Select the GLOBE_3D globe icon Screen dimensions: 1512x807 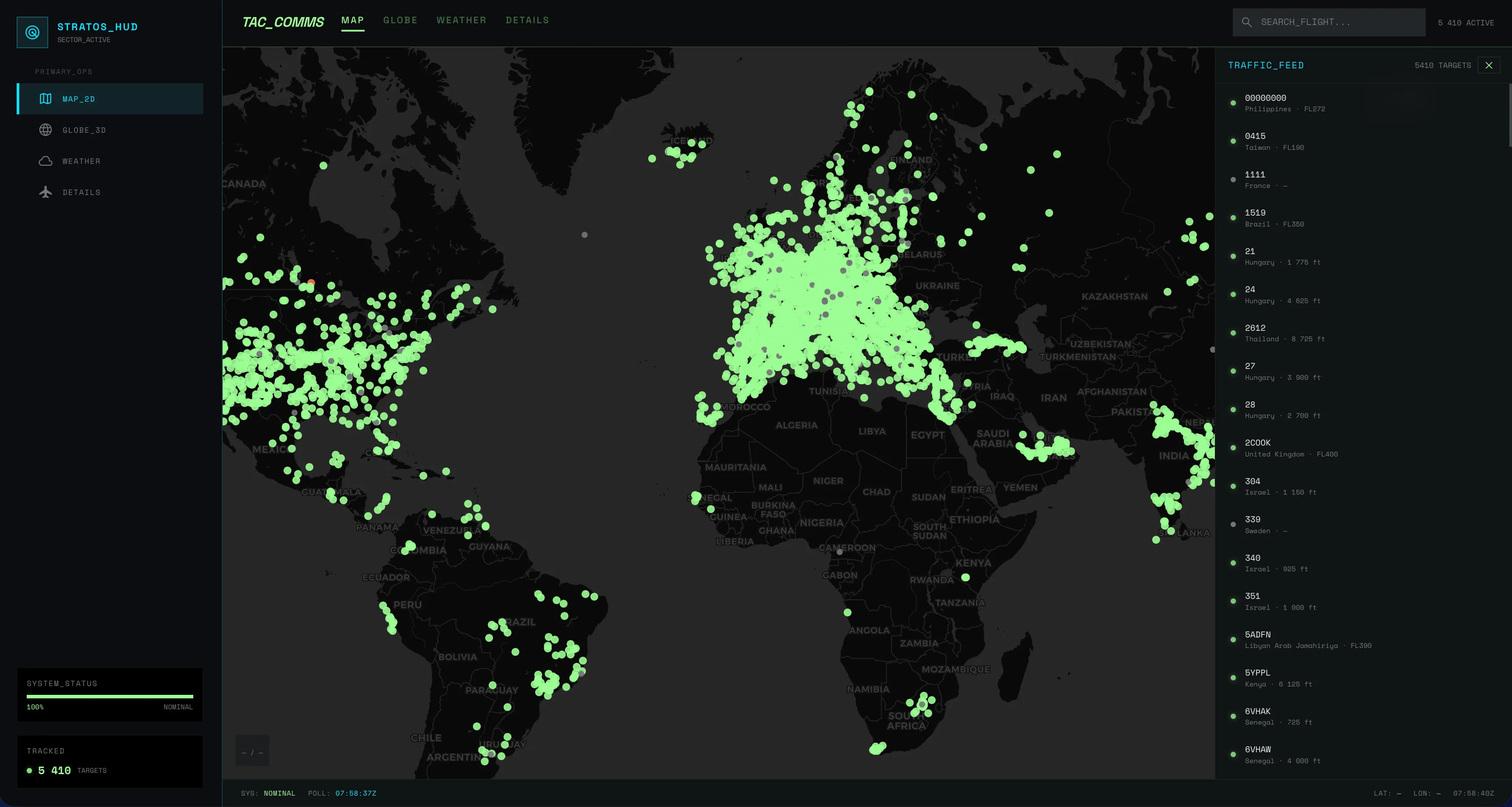coord(45,130)
